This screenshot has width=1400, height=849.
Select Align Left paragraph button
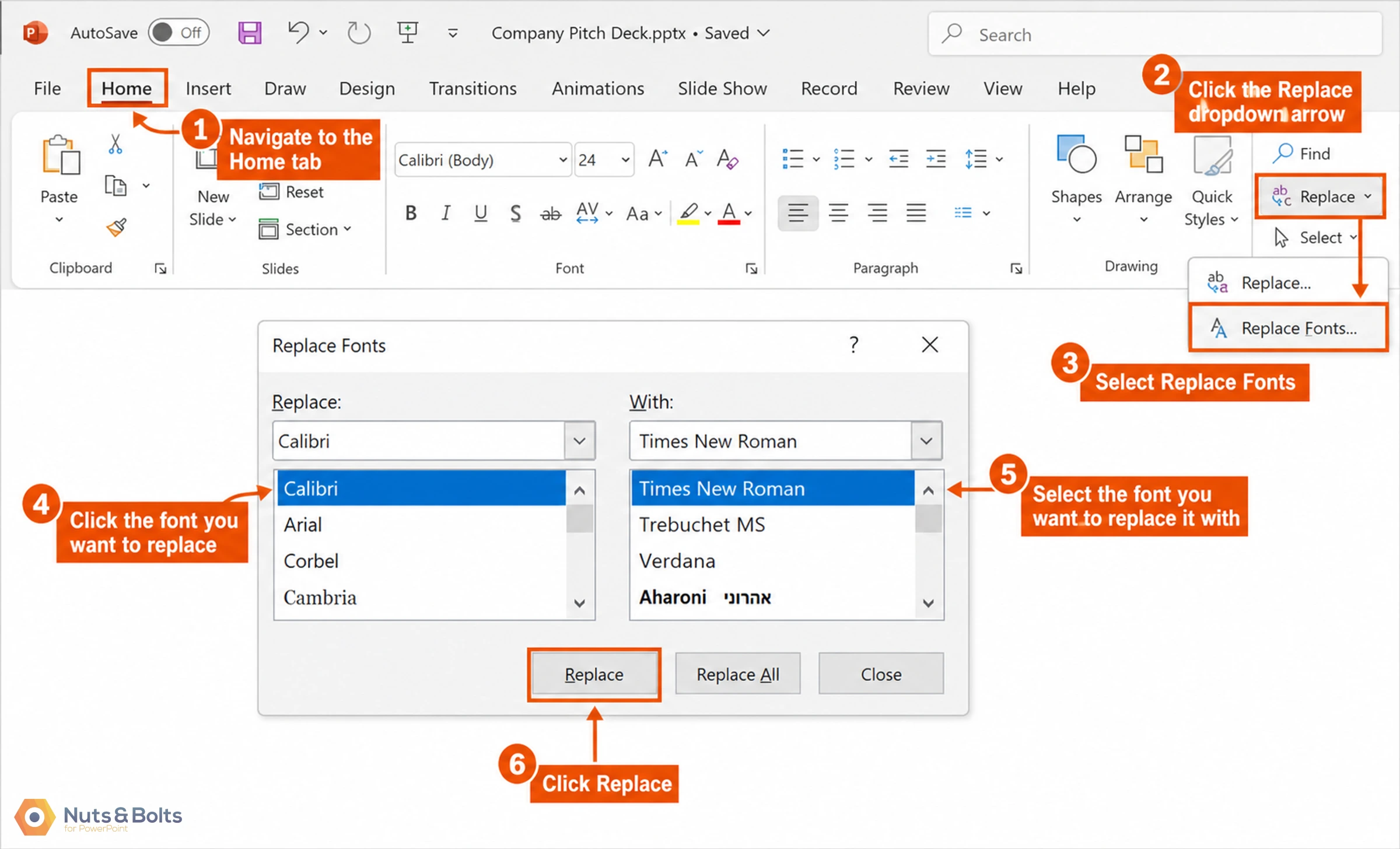coord(798,213)
